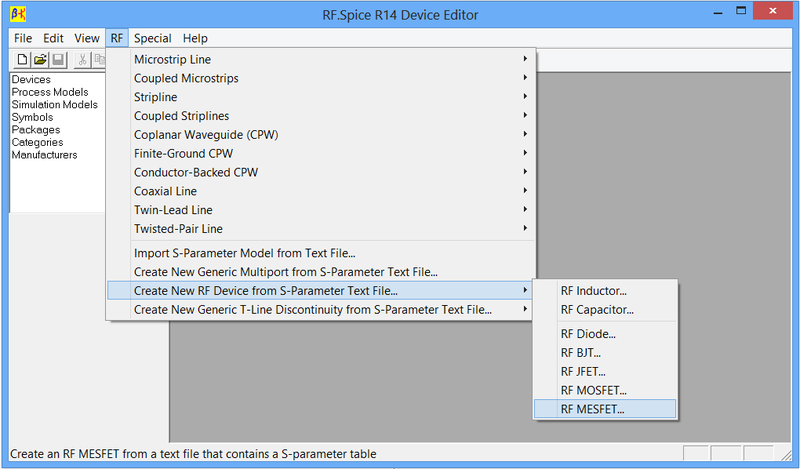Select Packages in the left list
Viewport: 800px width, 469px height.
tap(36, 130)
